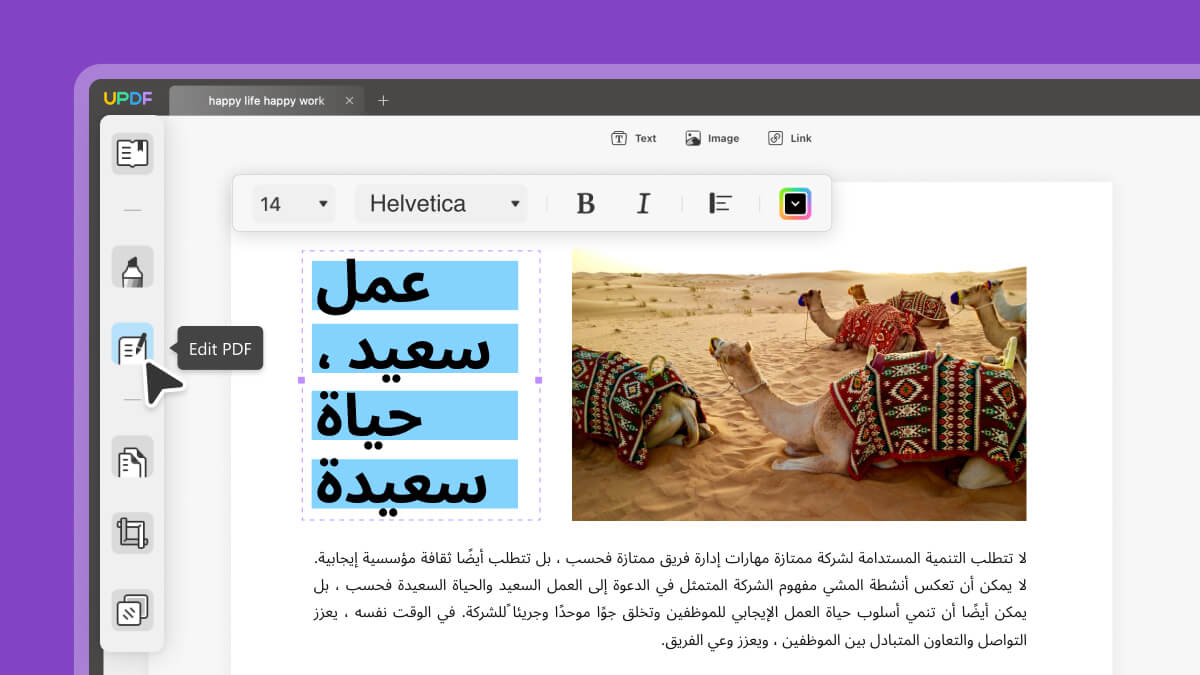Select the Edit PDF tool in the sidebar
Viewport: 1200px width, 675px height.
coord(133,347)
